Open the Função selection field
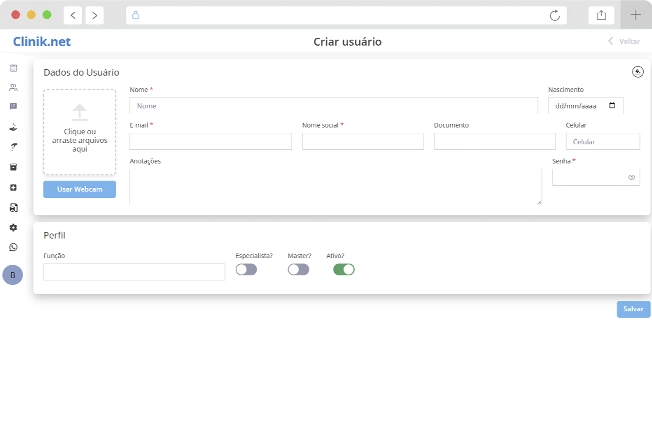This screenshot has width=652, height=437. [x=134, y=272]
